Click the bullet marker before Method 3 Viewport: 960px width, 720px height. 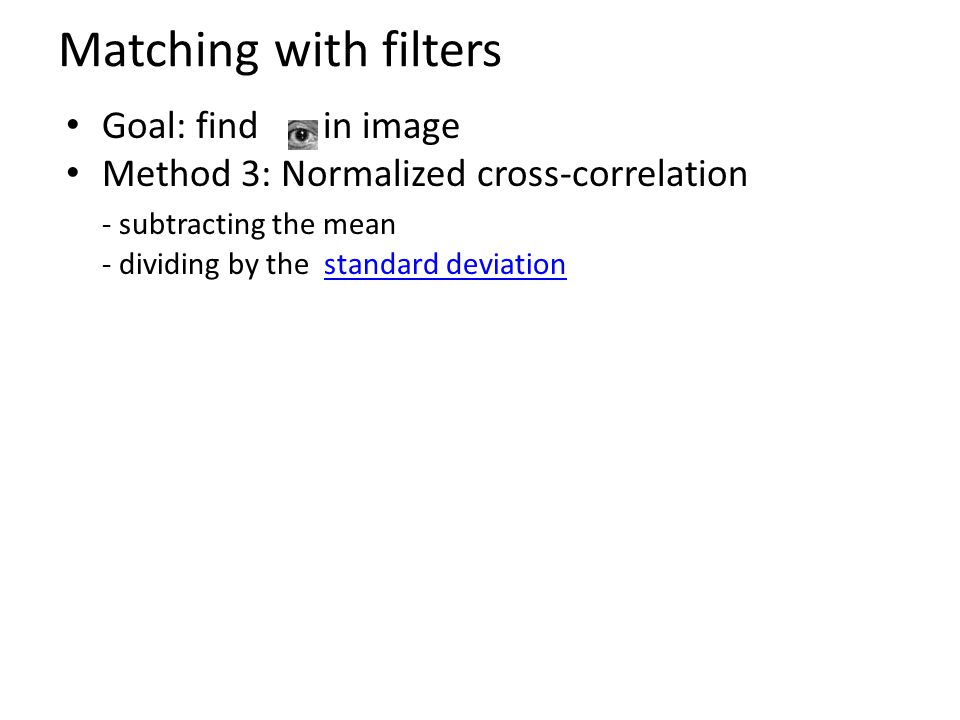tap(73, 173)
